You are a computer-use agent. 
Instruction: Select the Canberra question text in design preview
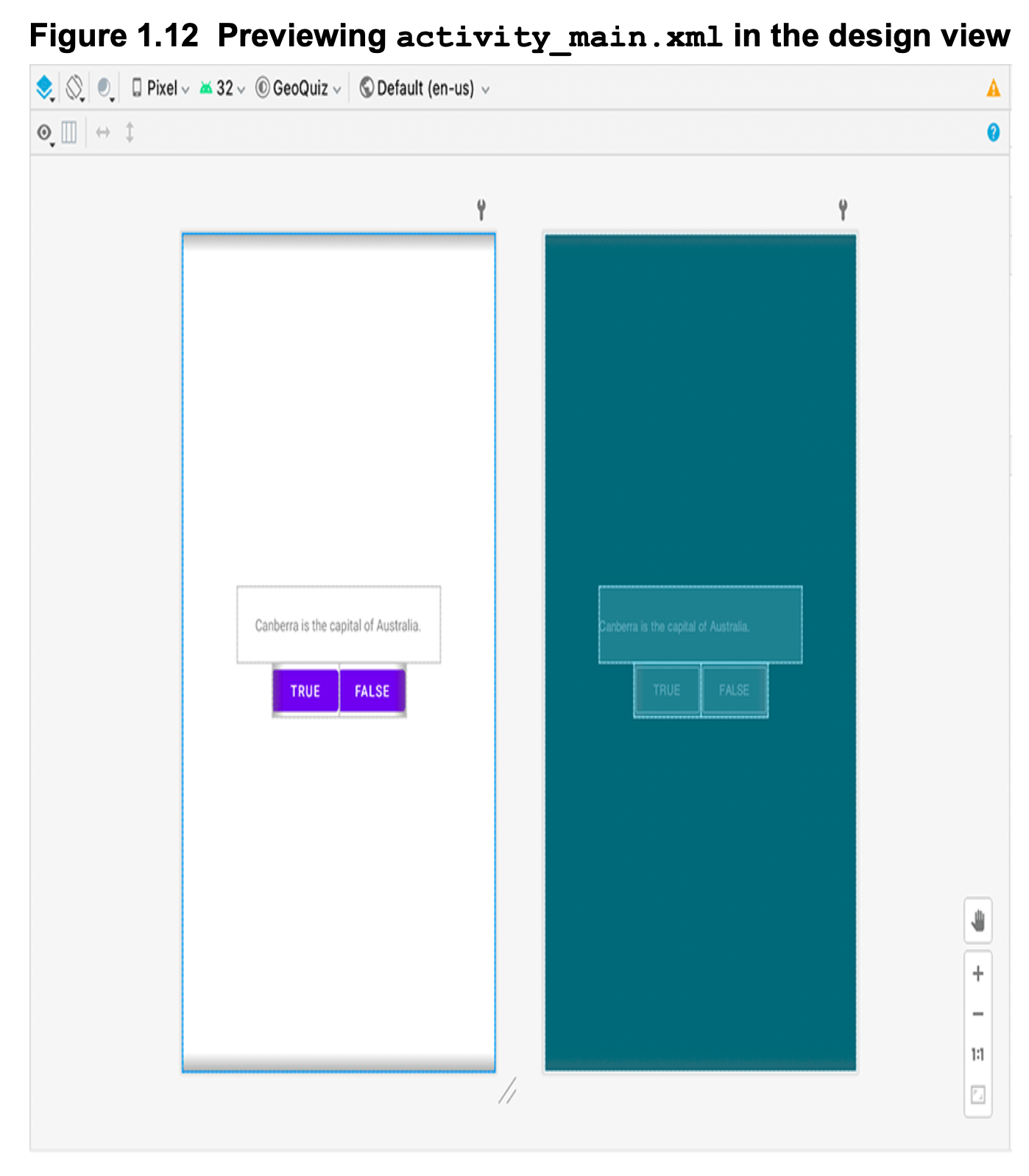click(339, 625)
